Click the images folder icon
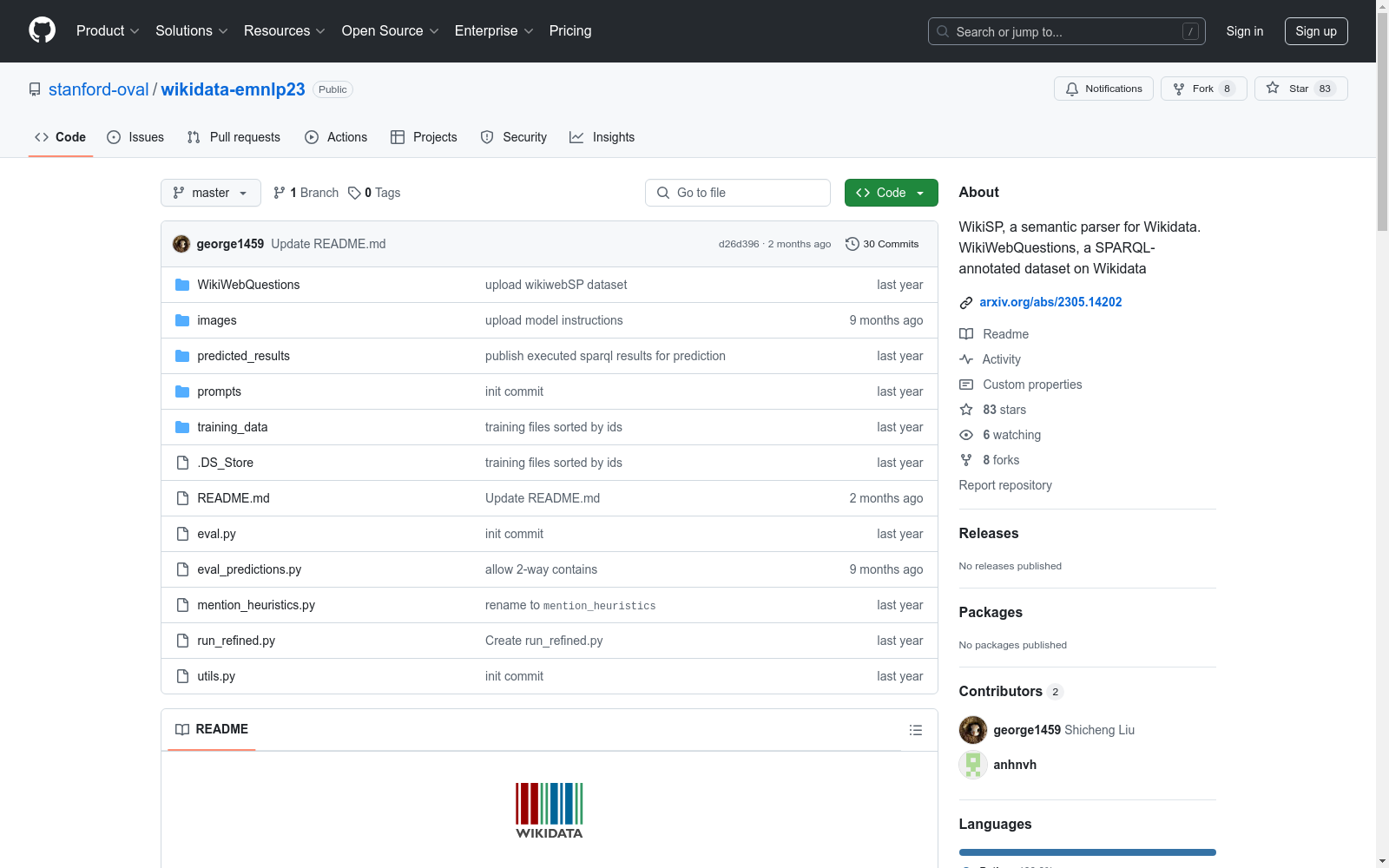 (x=182, y=320)
